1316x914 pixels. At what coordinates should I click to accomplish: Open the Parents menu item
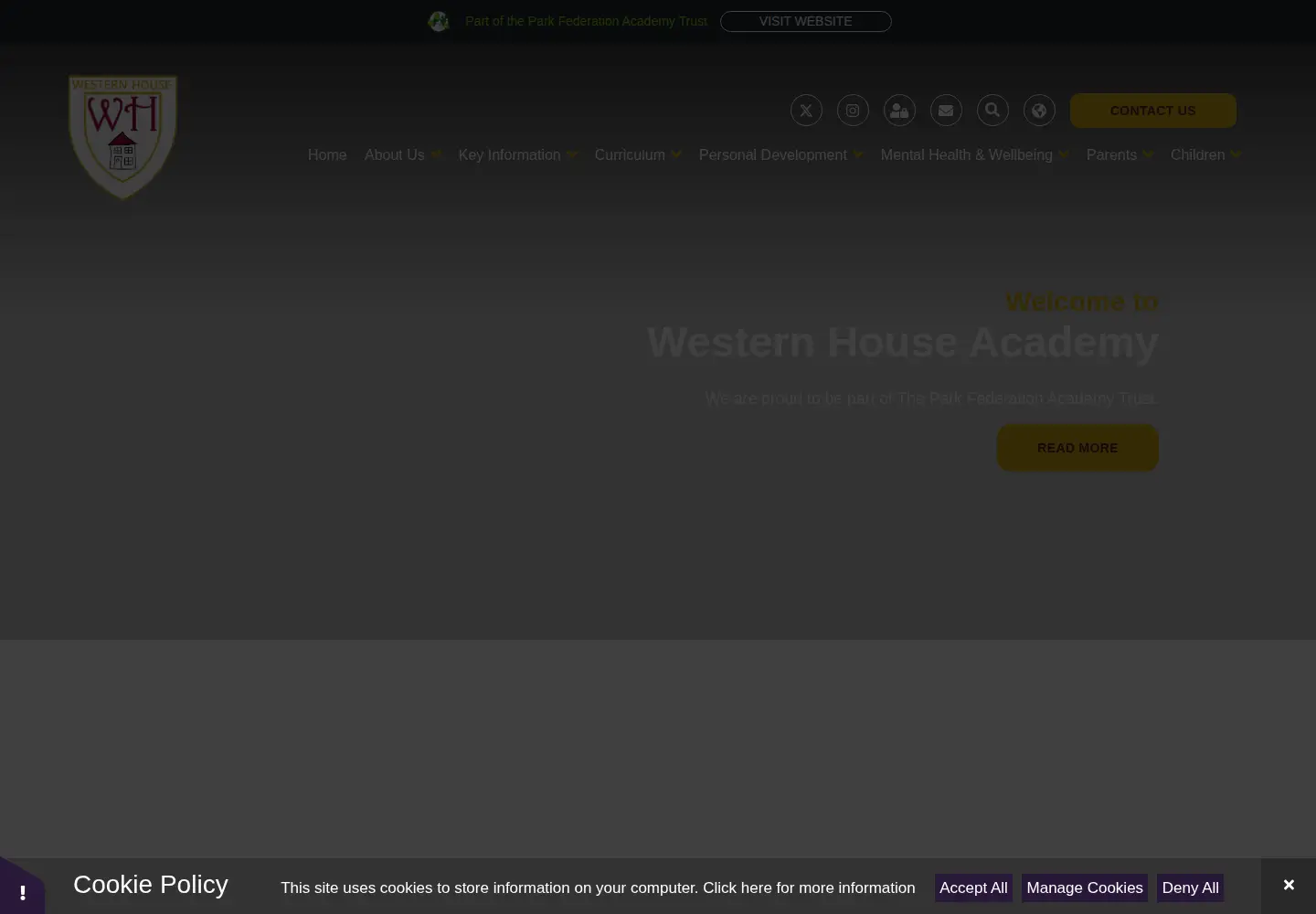[1111, 155]
